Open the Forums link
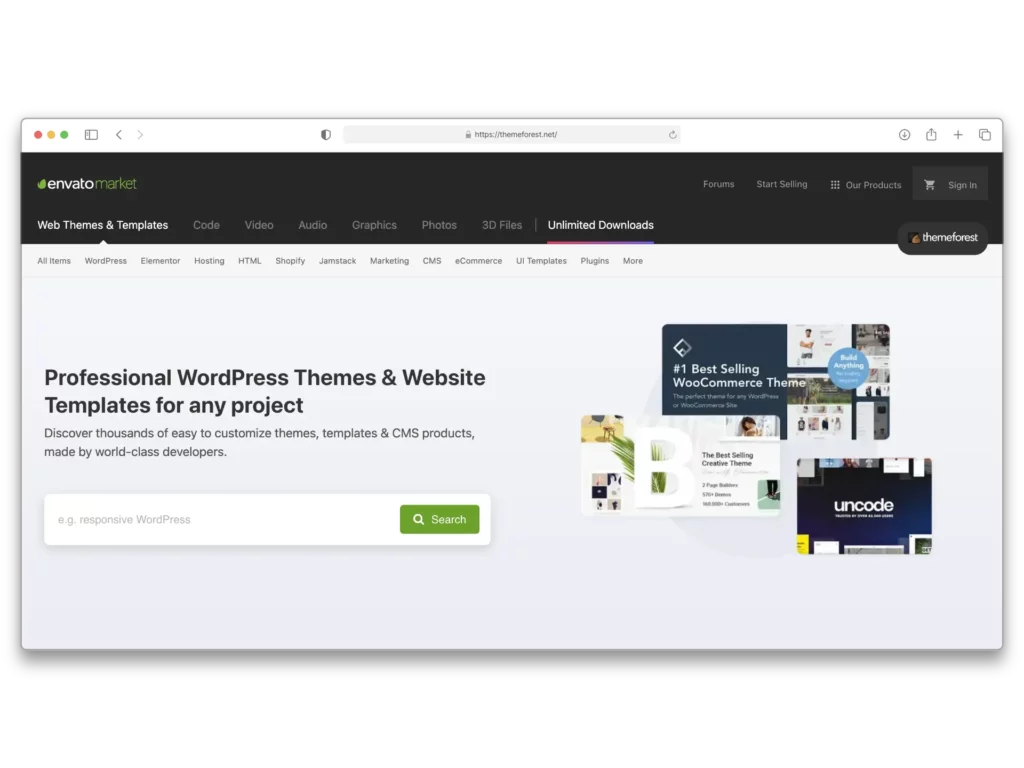1024x768 pixels. click(718, 184)
